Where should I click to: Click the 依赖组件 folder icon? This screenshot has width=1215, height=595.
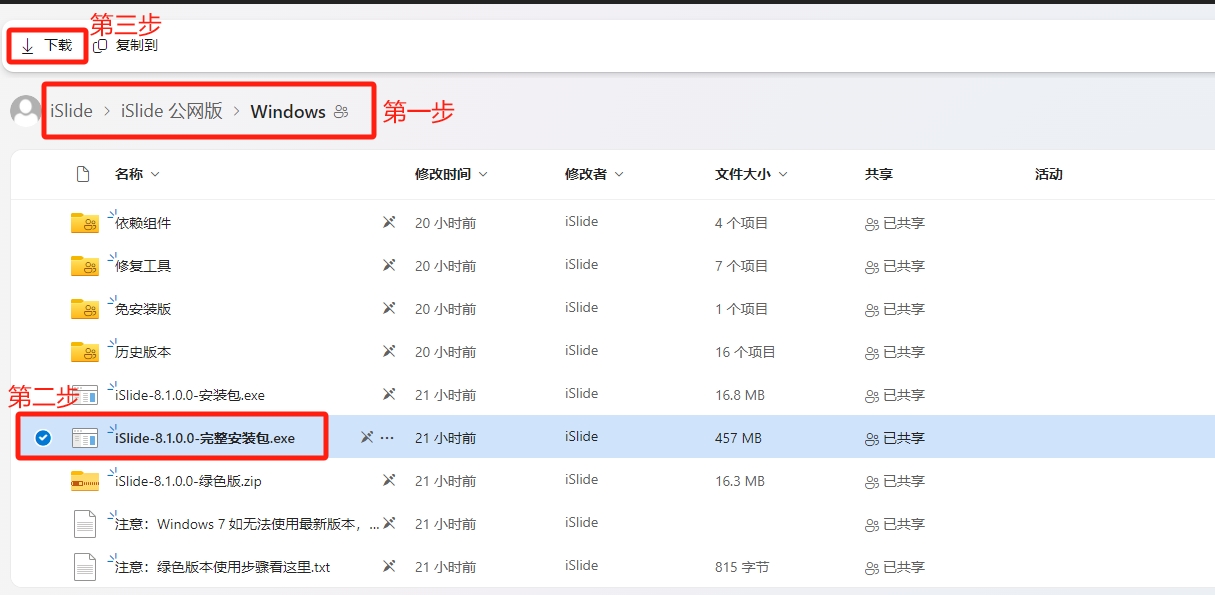(x=85, y=223)
